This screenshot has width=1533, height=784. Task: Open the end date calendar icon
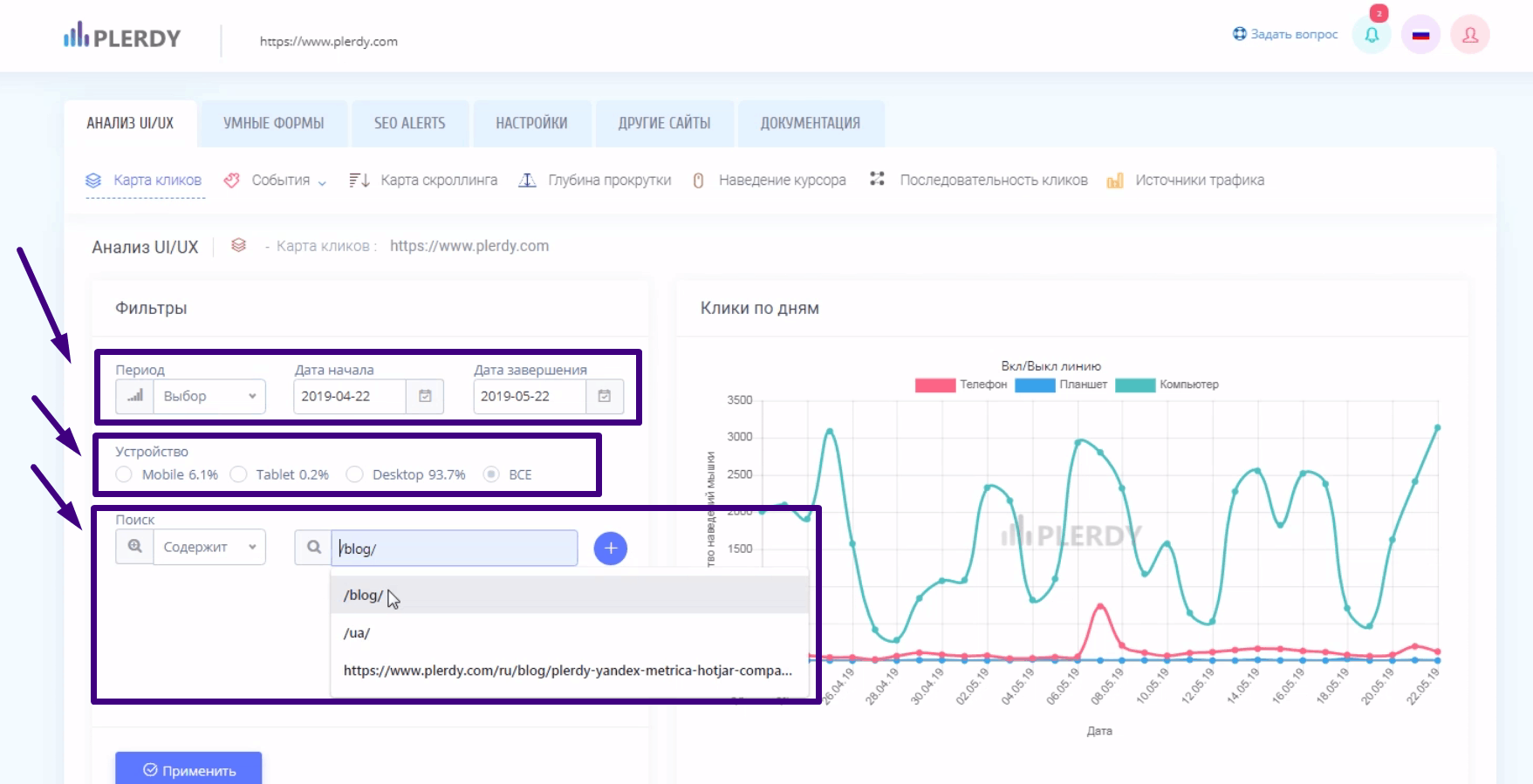(x=604, y=396)
